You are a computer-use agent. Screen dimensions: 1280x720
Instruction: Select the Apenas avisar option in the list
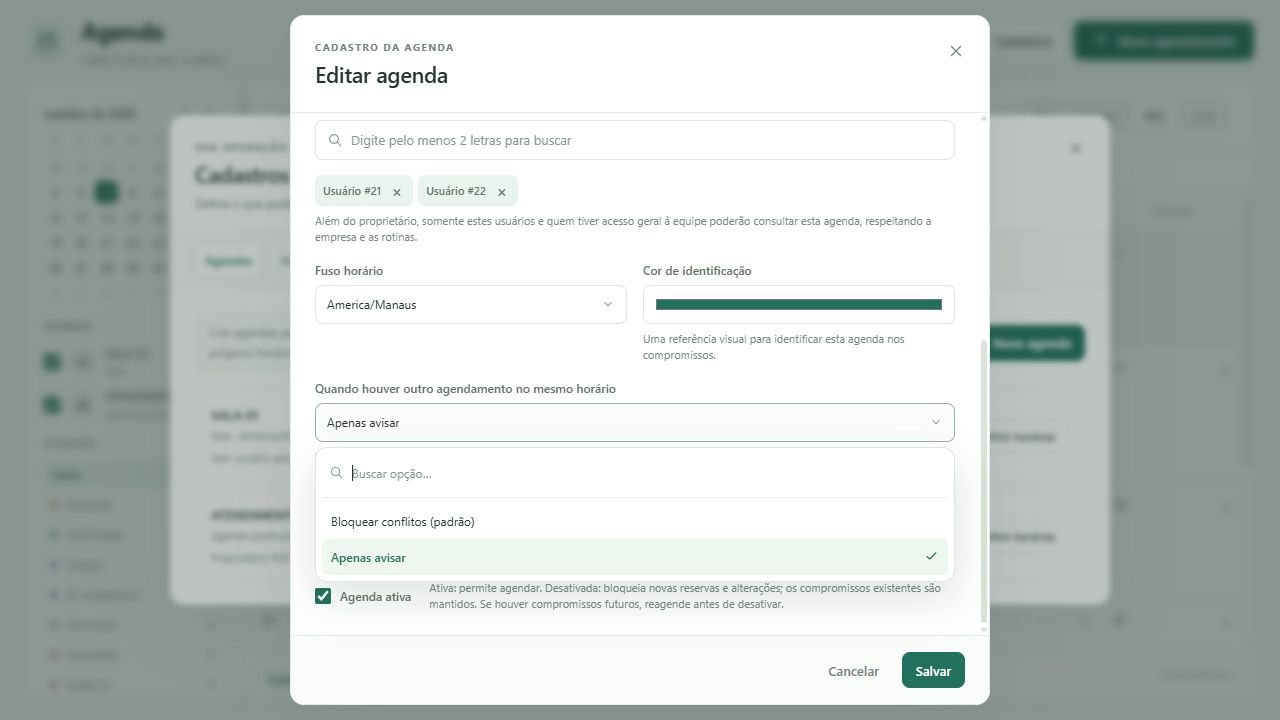click(x=635, y=558)
